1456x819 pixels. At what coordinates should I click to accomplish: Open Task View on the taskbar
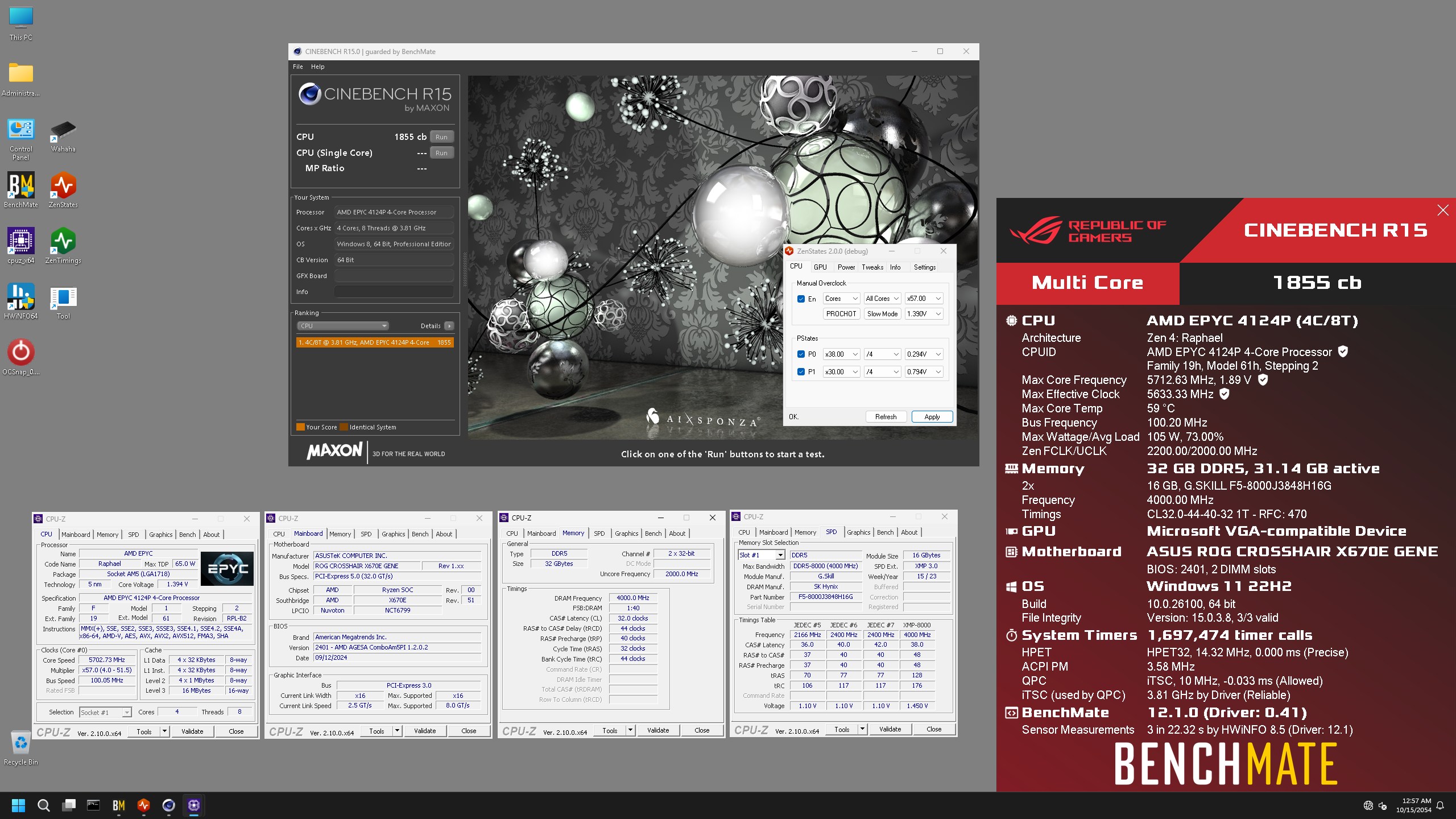click(69, 805)
